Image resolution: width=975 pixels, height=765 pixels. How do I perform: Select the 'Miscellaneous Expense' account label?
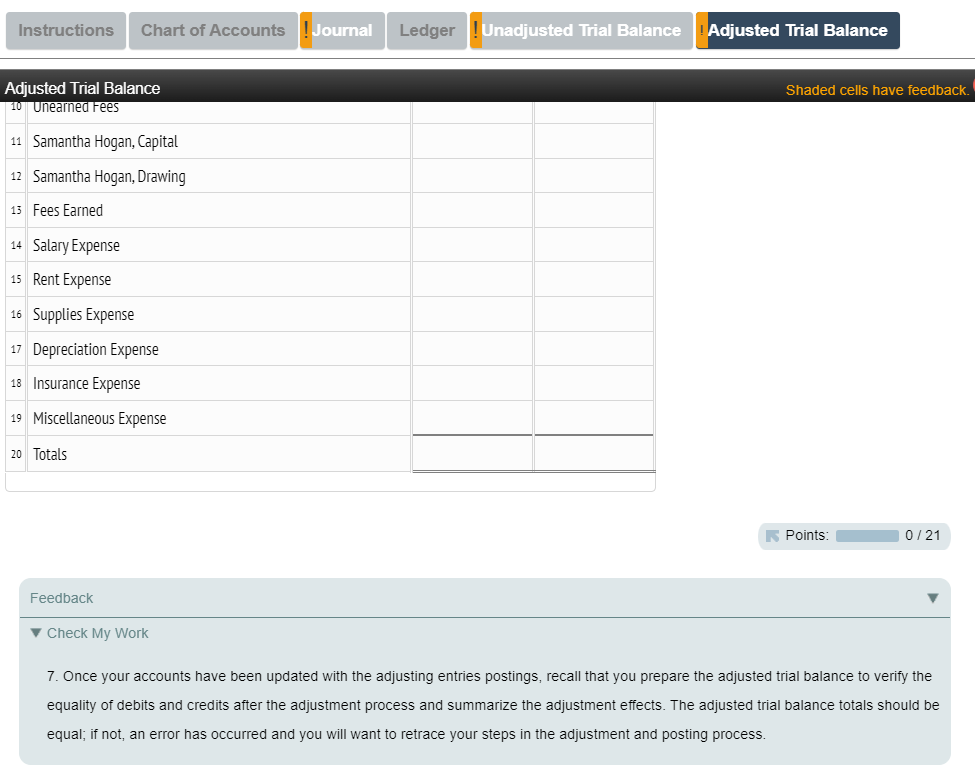click(x=99, y=419)
